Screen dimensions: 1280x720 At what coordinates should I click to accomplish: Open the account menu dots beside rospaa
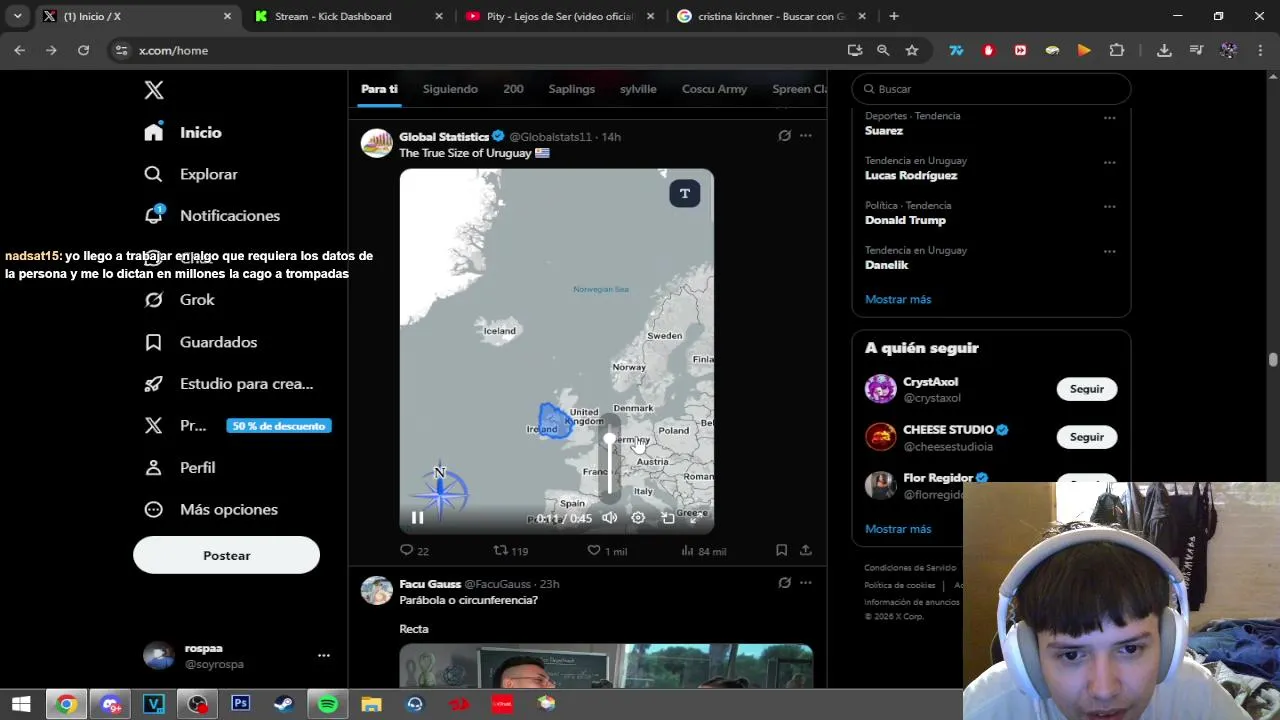(323, 656)
